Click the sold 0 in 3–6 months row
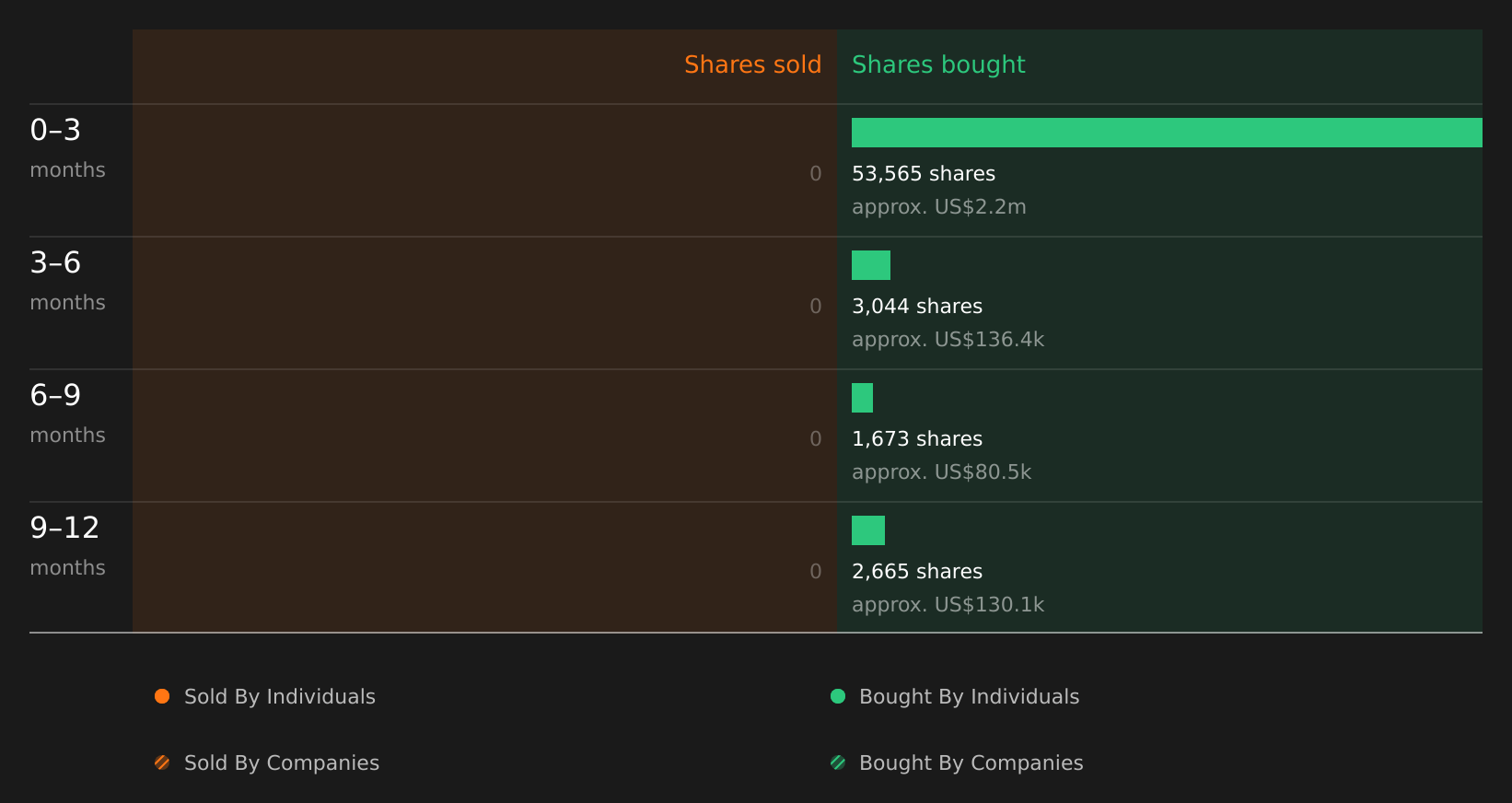 coord(816,307)
